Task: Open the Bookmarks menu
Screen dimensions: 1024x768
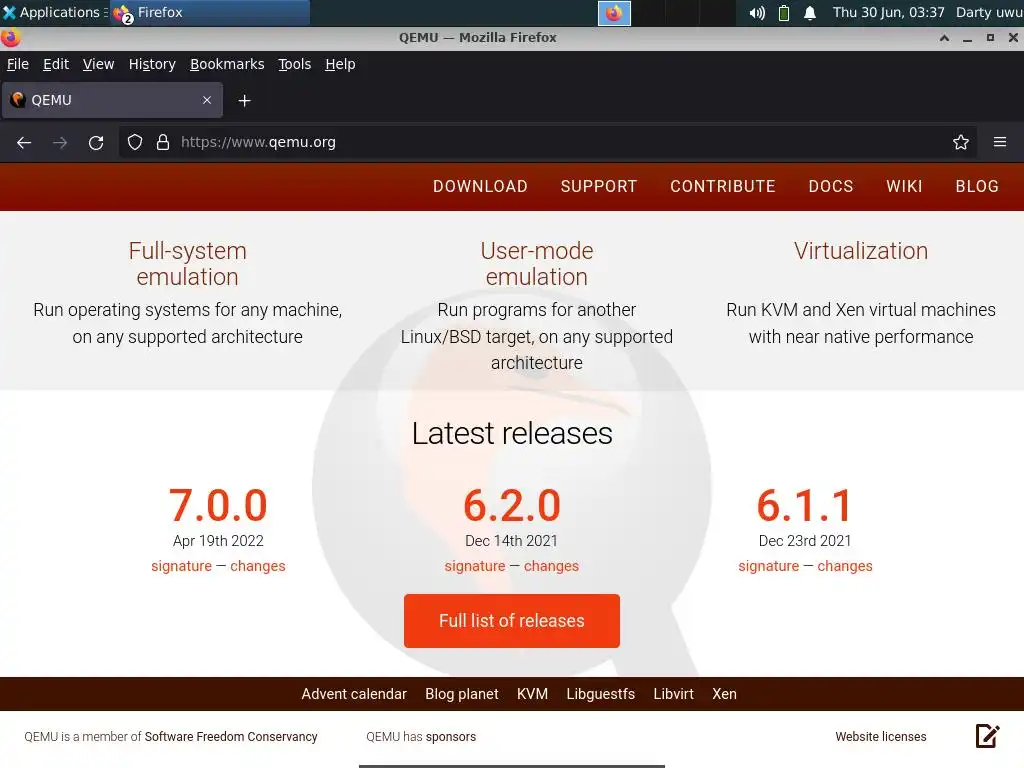Action: tap(227, 64)
